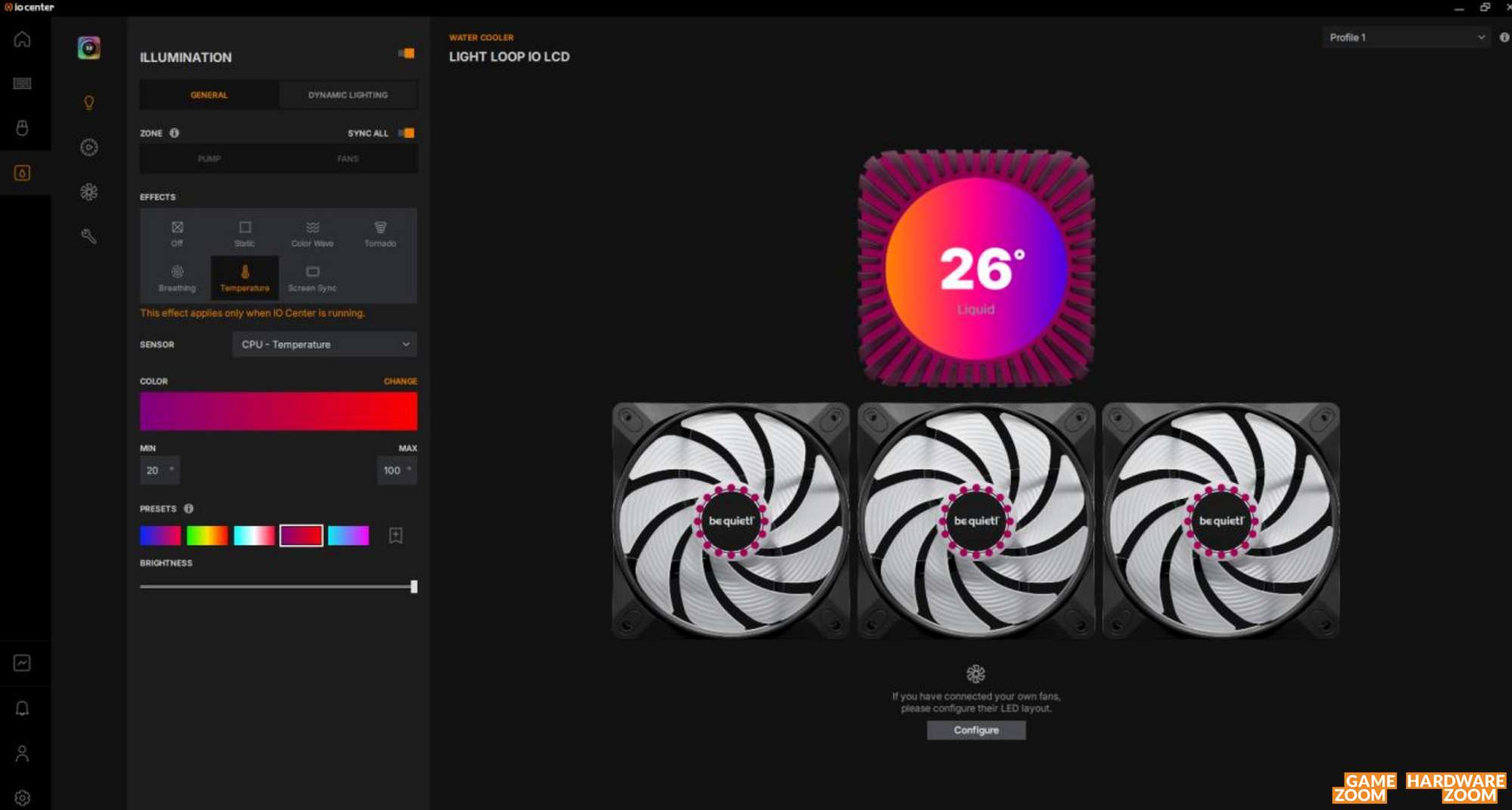Click the Configure button
The image size is (1512, 810).
(976, 730)
